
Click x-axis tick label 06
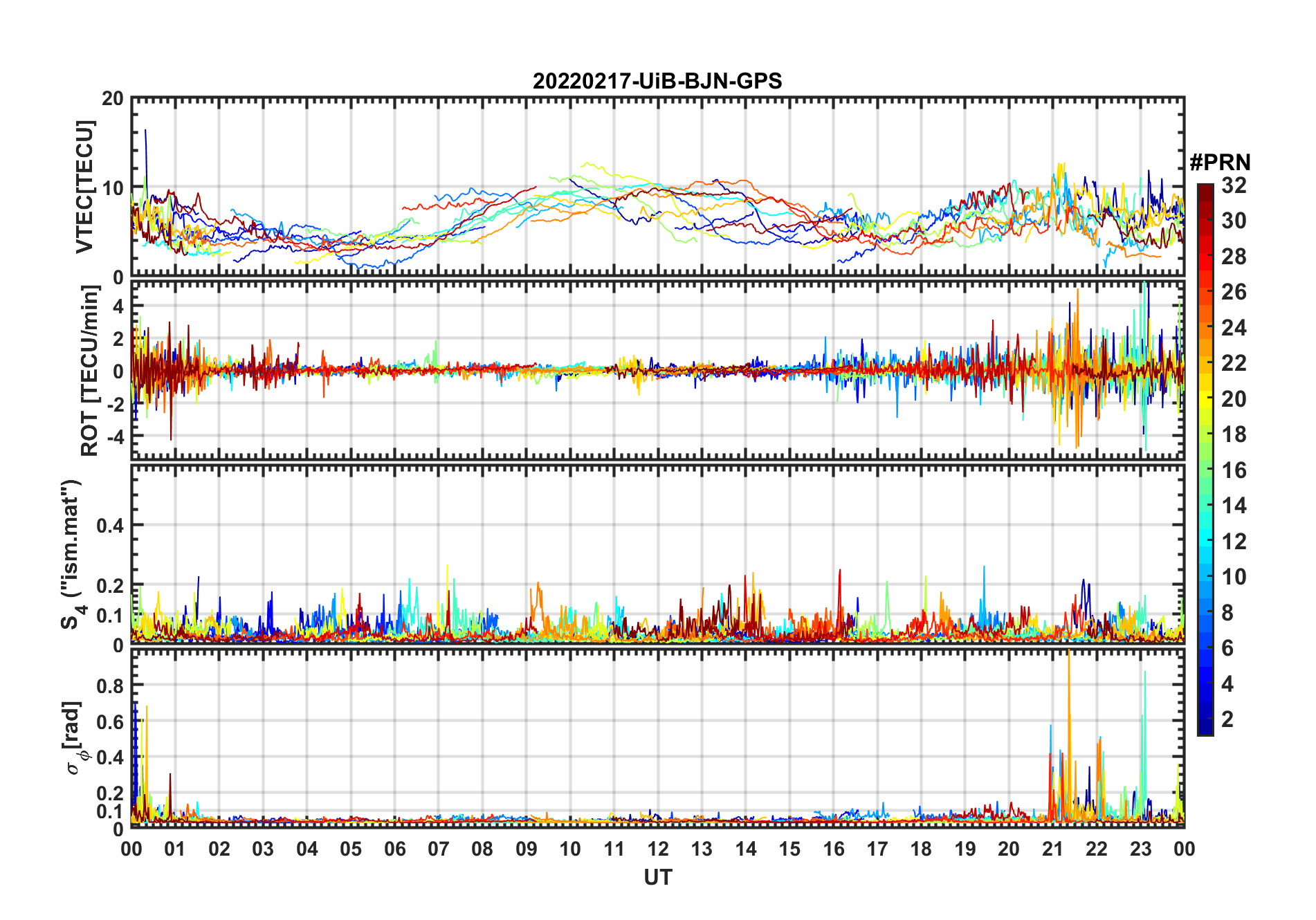tap(395, 849)
